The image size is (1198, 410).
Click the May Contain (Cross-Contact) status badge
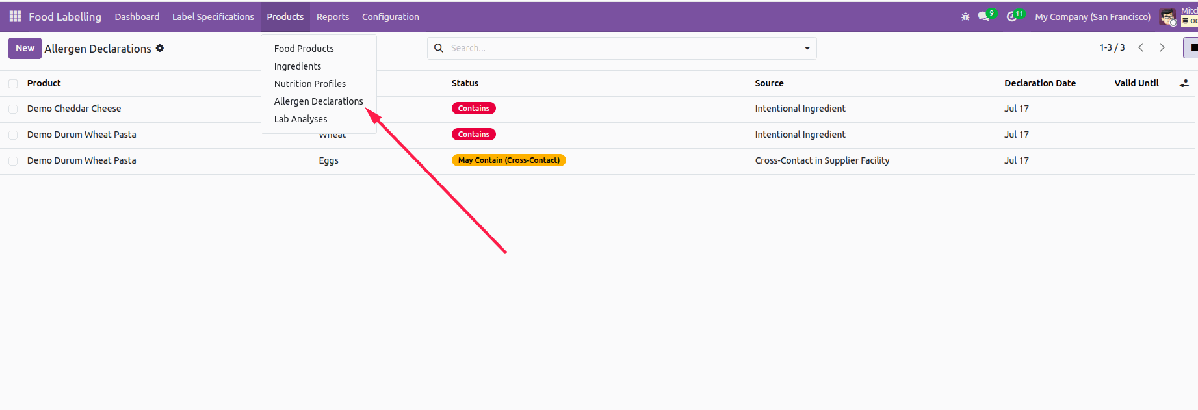click(508, 161)
